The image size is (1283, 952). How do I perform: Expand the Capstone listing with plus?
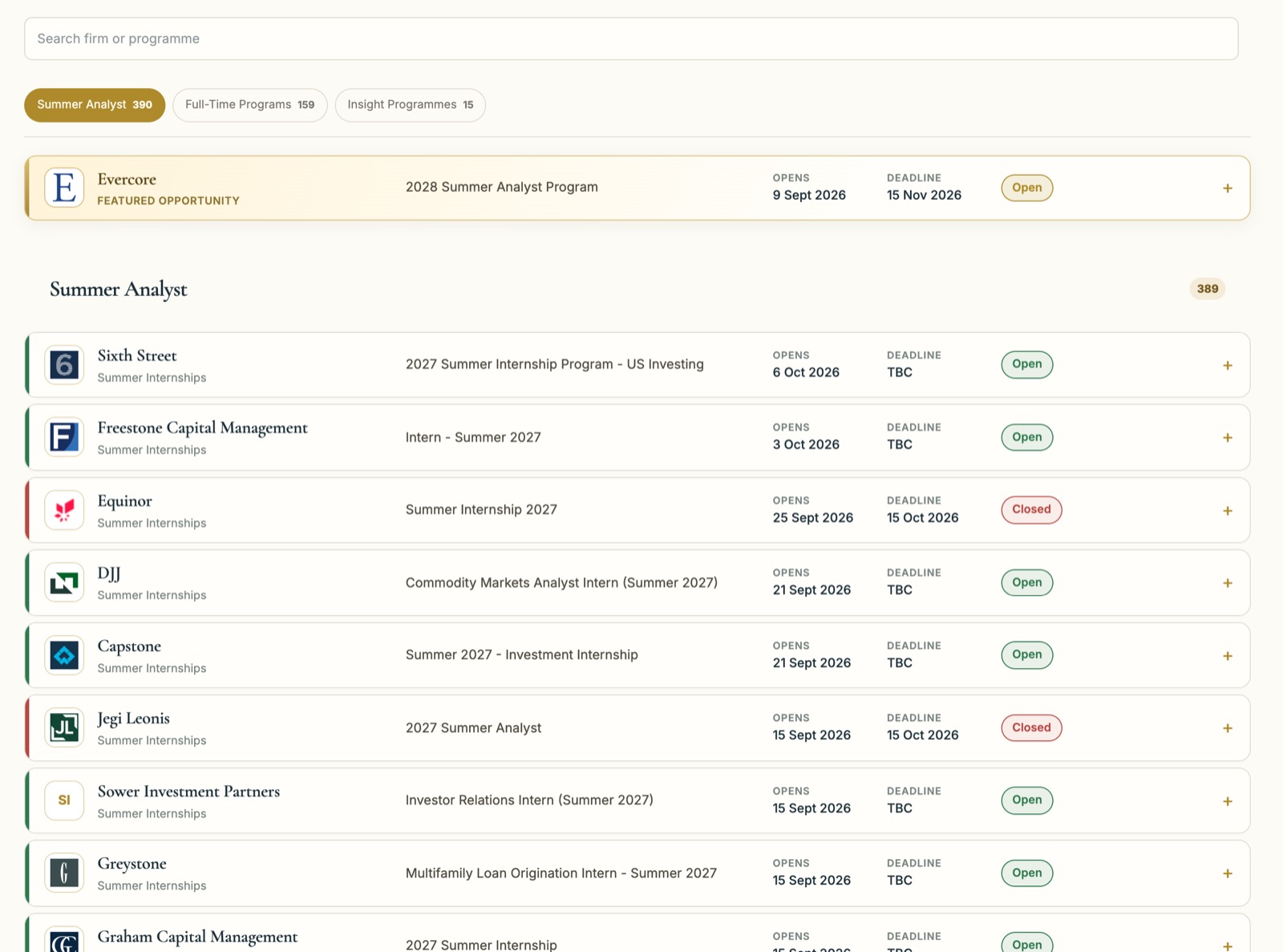[x=1227, y=655]
